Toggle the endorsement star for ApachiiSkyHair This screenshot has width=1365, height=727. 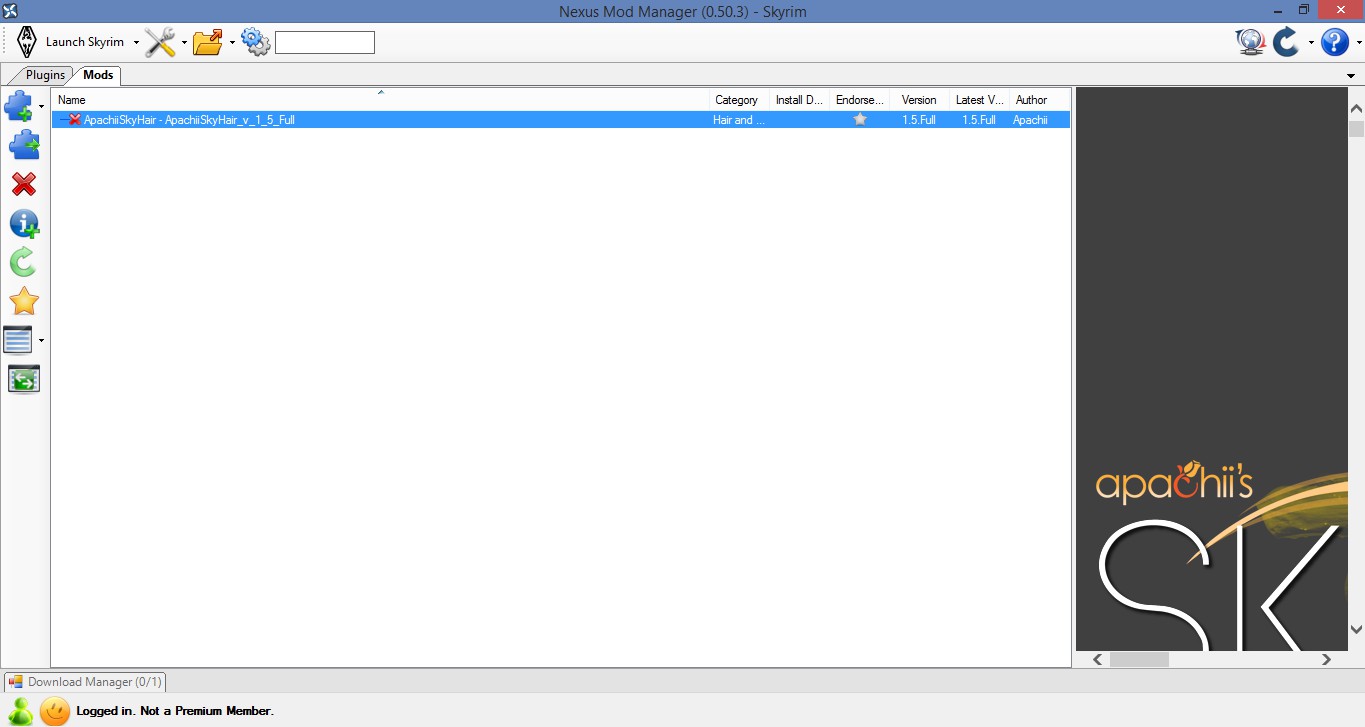pyautogui.click(x=860, y=120)
